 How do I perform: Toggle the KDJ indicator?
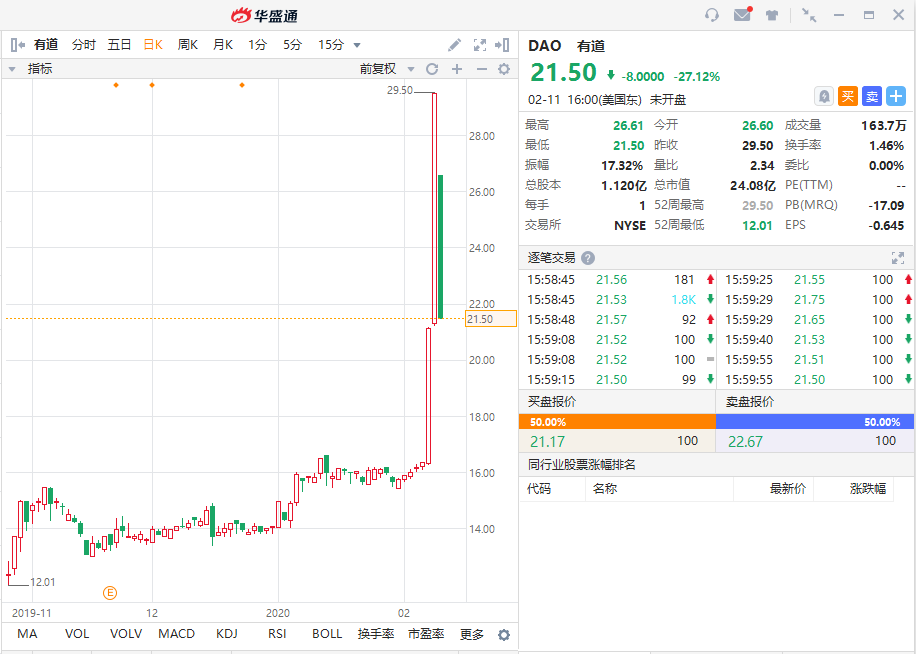pos(227,634)
